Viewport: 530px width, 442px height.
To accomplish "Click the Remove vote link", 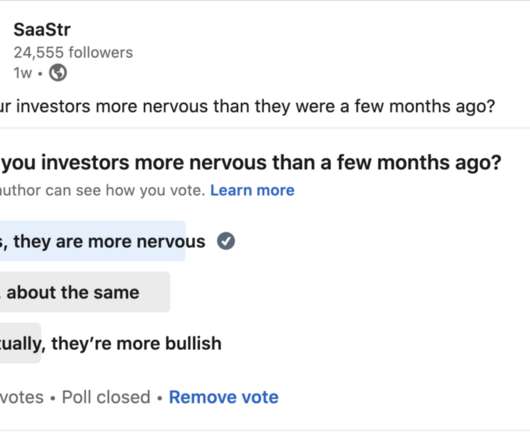I will click(x=223, y=397).
